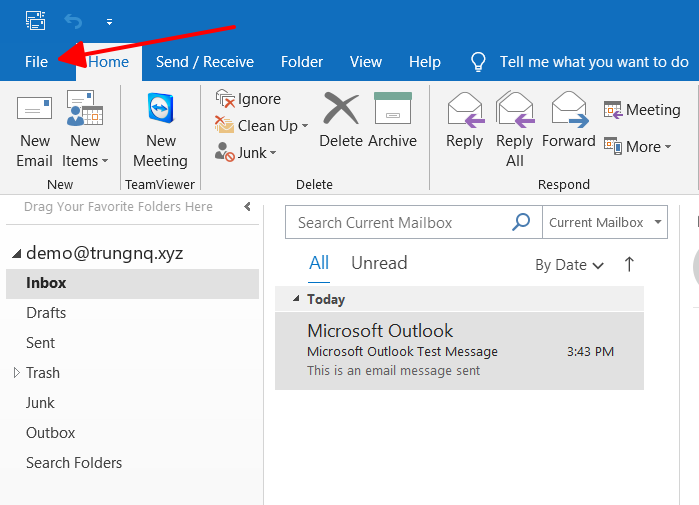The width and height of the screenshot is (699, 505).
Task: Collapse the demo@trungnq.xyz account tree
Action: 16,254
